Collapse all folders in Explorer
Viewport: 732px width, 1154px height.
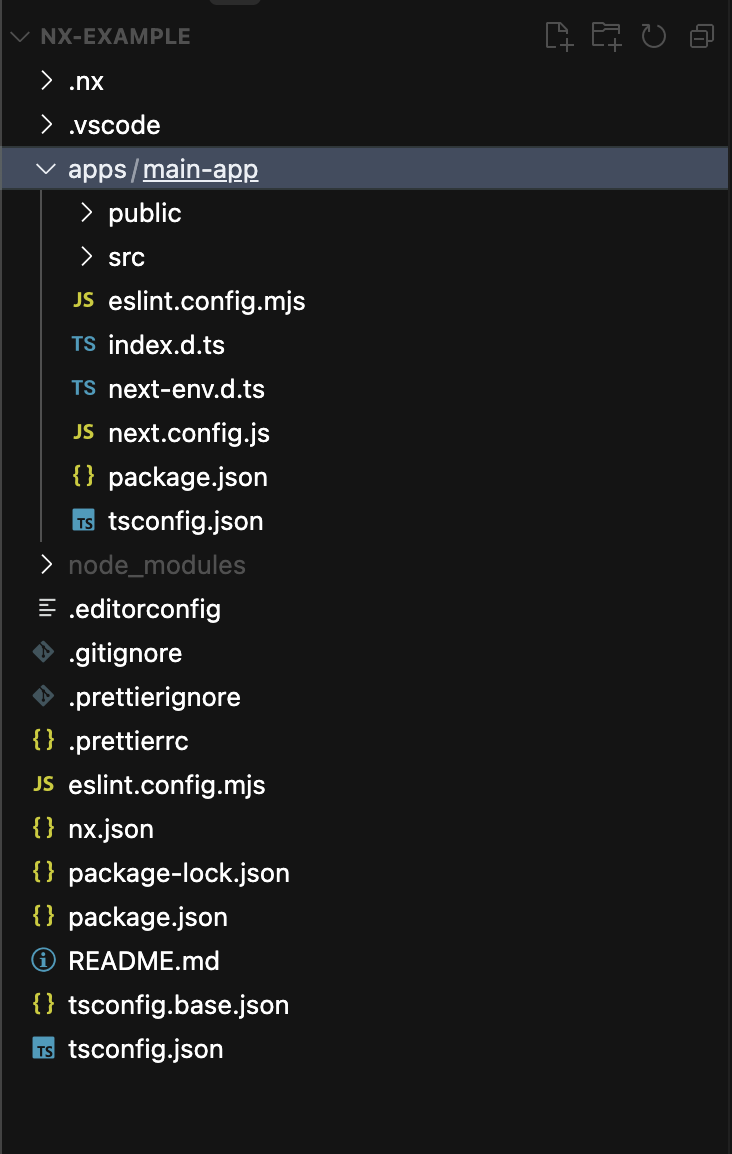point(702,37)
